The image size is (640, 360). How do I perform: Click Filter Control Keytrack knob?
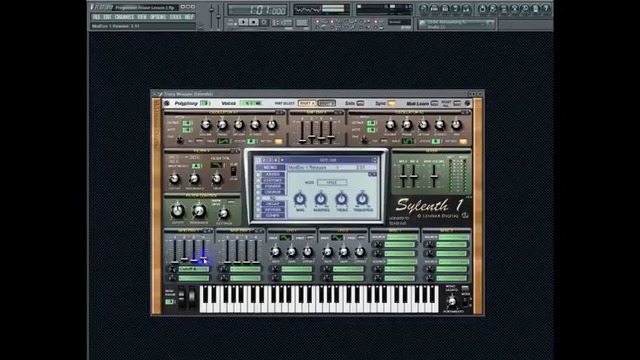click(223, 213)
